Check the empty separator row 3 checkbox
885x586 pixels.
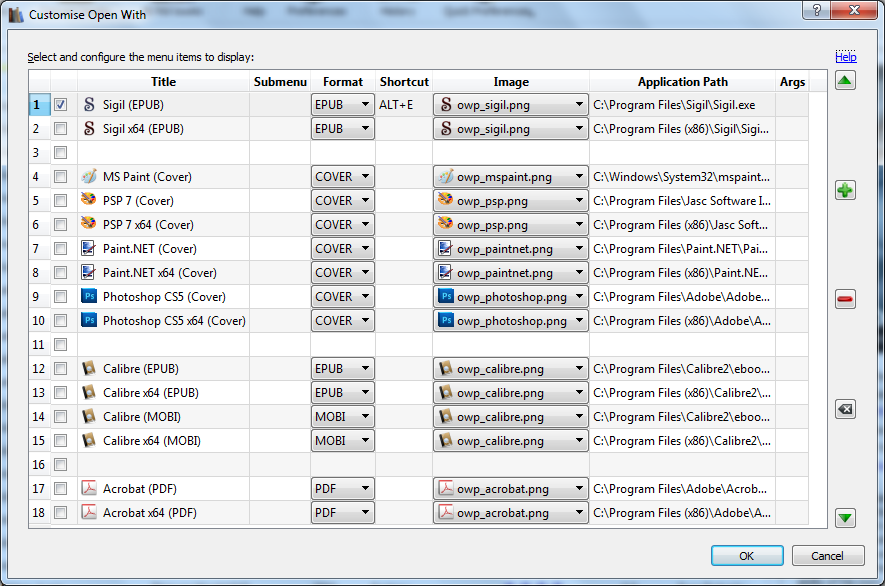[x=60, y=152]
